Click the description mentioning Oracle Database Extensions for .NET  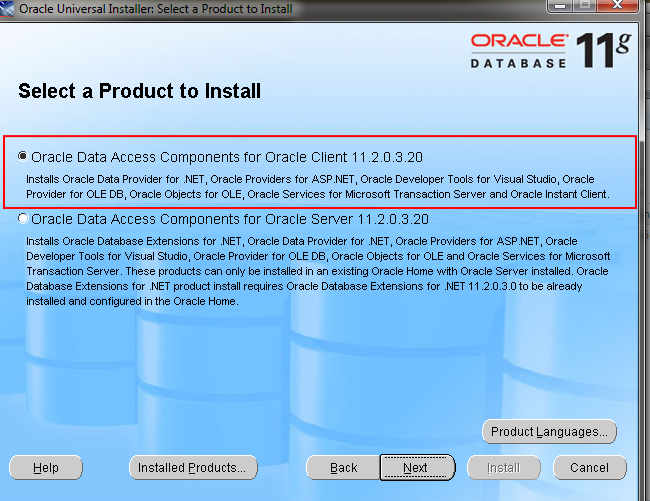pyautogui.click(x=318, y=271)
